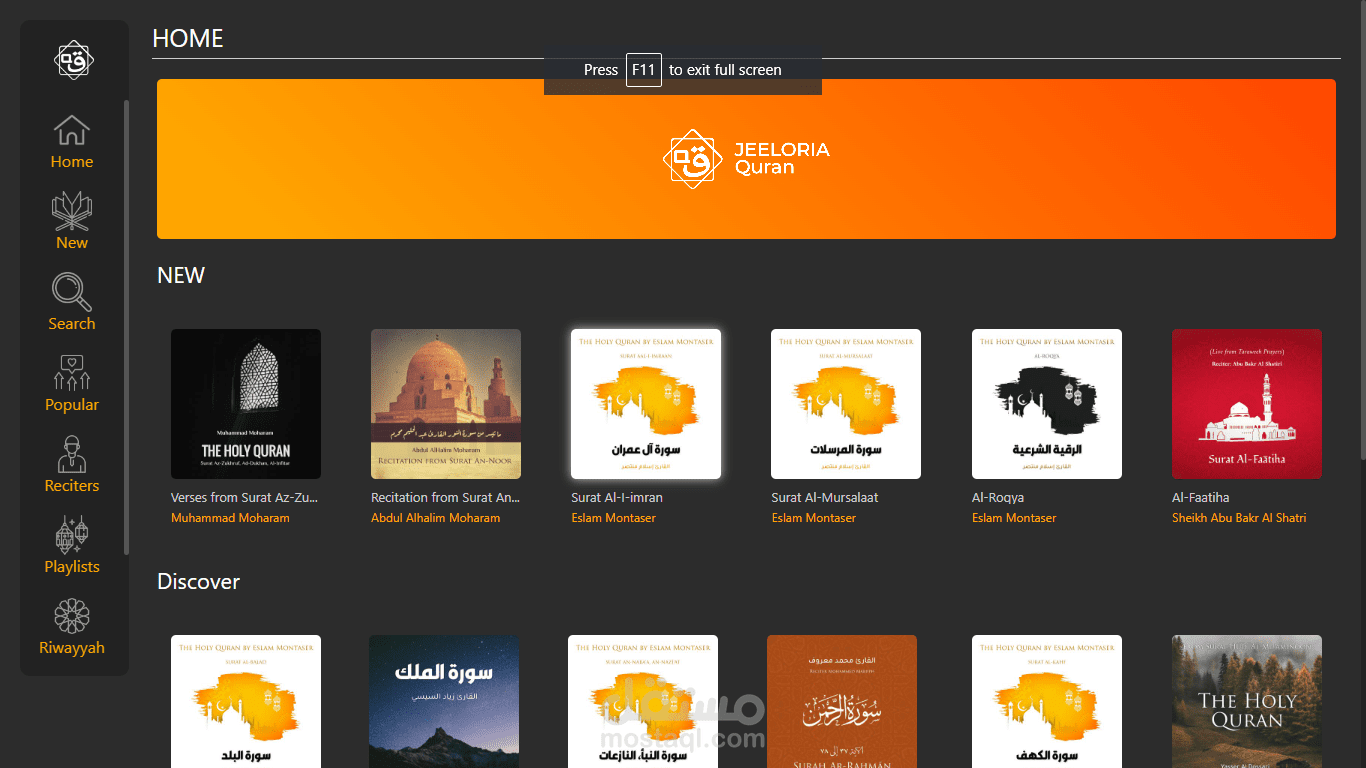Open the Reciters person icon

pyautogui.click(x=72, y=454)
